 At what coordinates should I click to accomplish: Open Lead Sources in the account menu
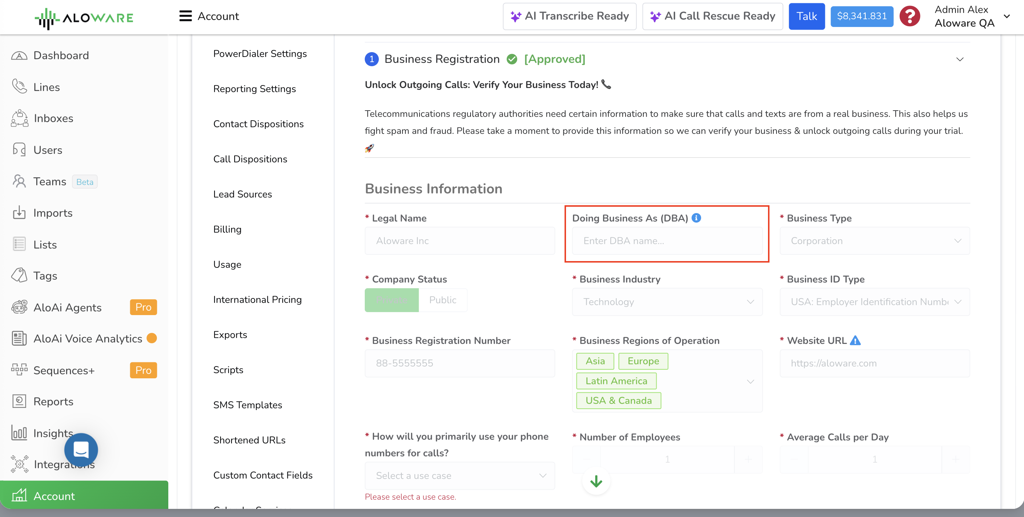[x=242, y=195]
